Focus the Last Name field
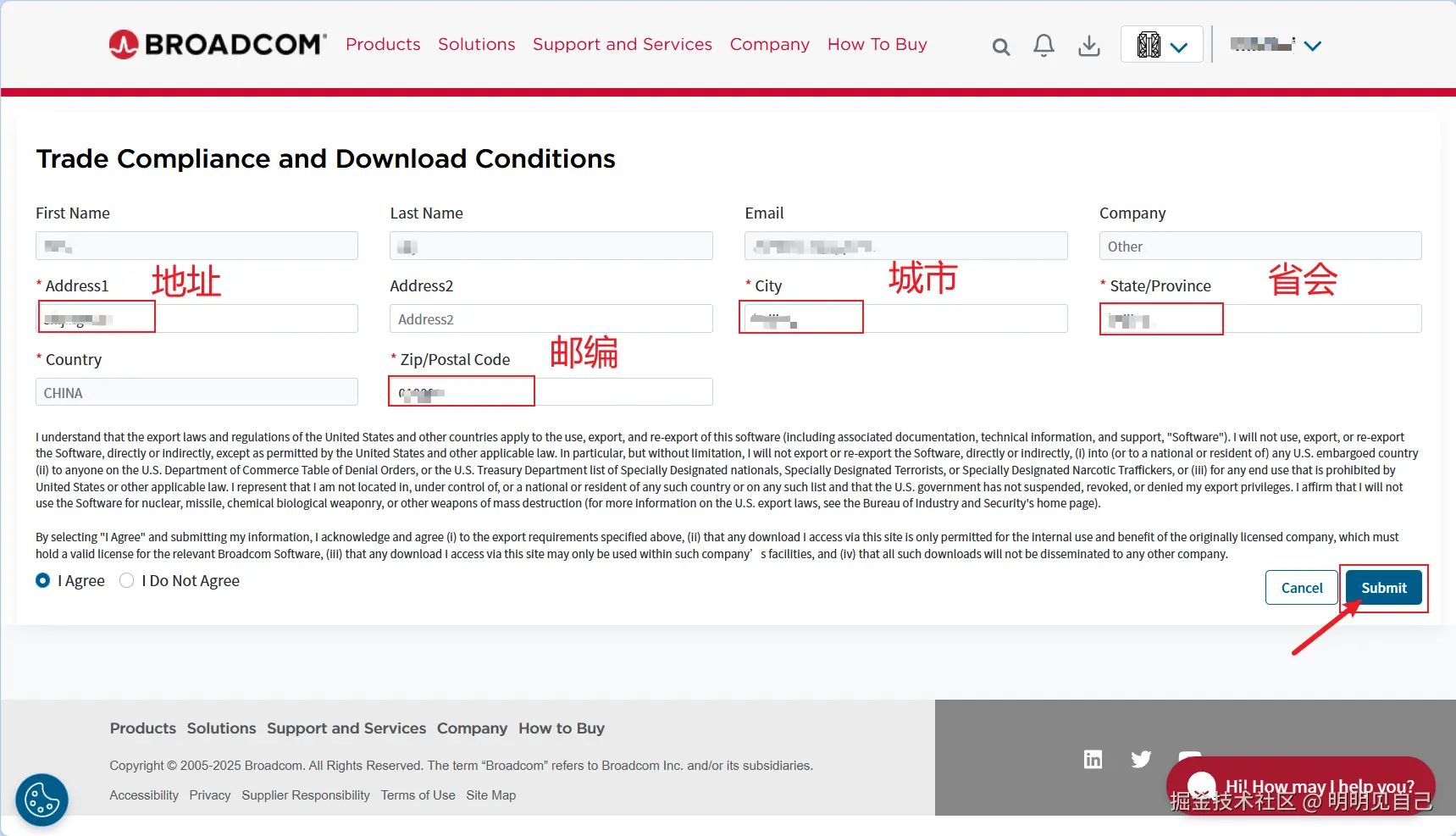Screen dimensions: 1456x836 pyautogui.click(x=551, y=246)
